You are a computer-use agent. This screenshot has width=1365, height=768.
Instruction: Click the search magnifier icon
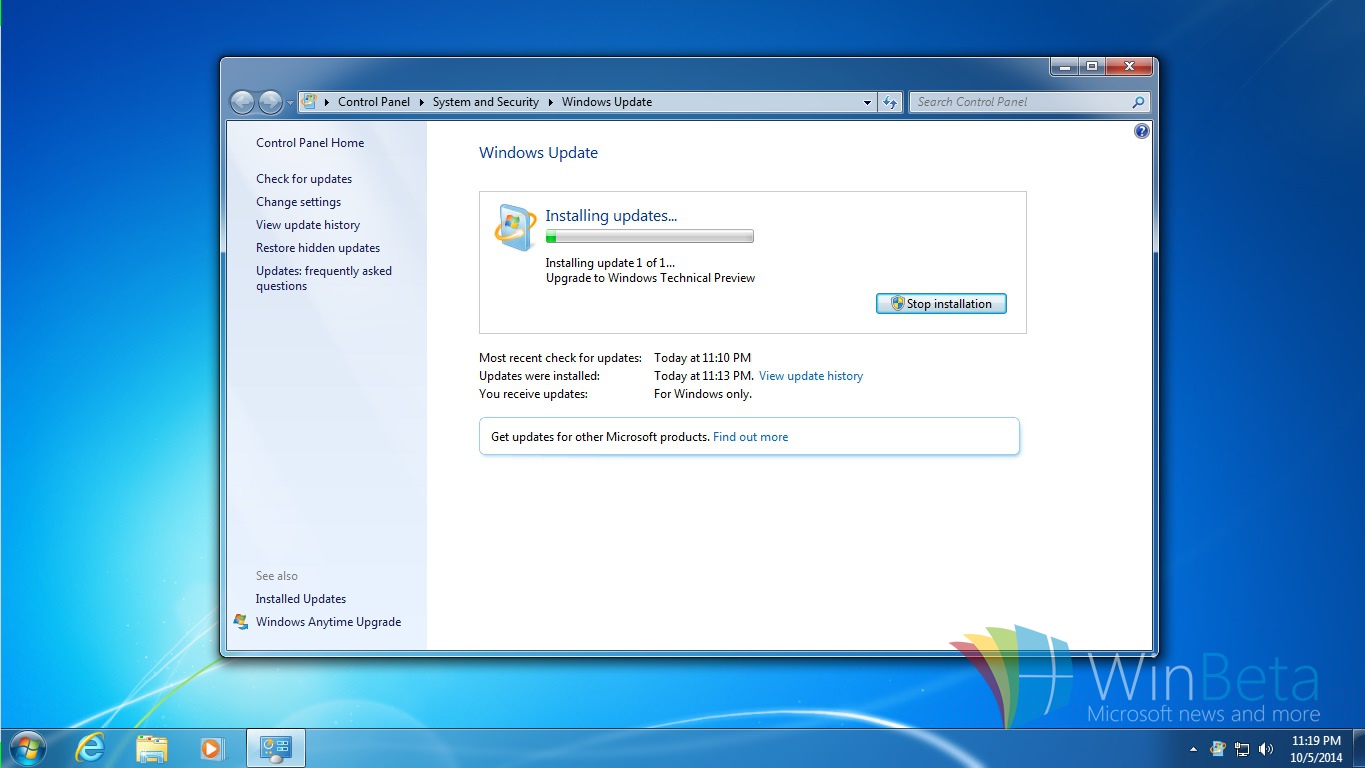pos(1138,102)
